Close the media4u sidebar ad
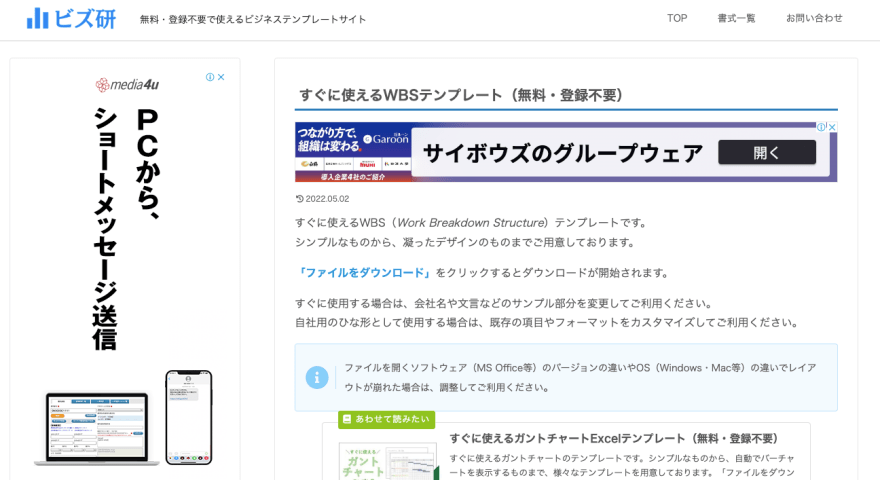The width and height of the screenshot is (880, 480). [x=221, y=77]
